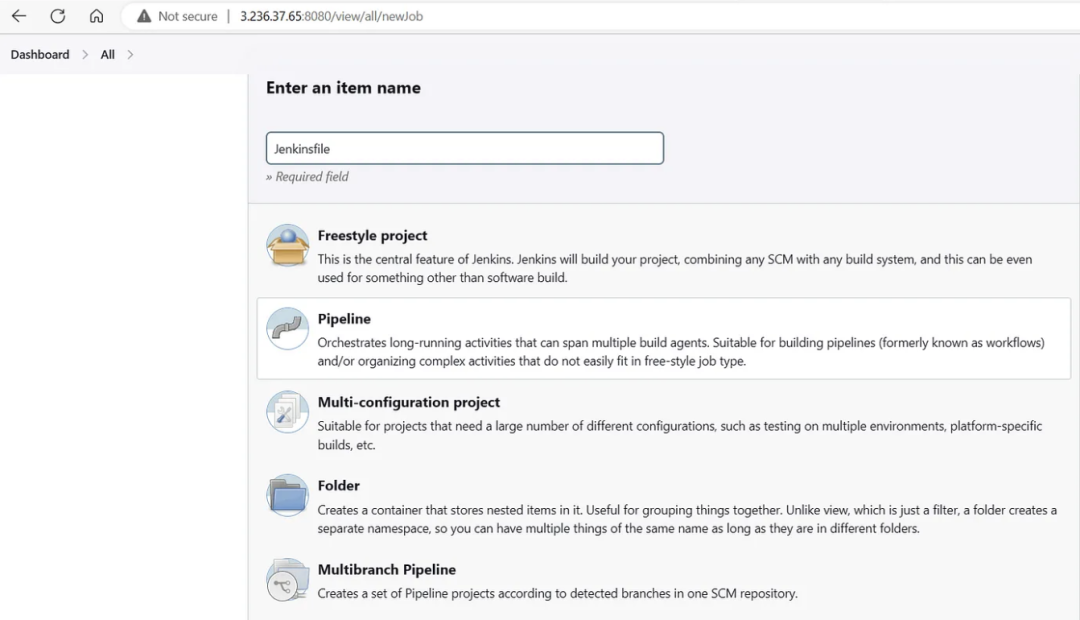The image size is (1080, 620).
Task: Choose the Multi-configuration project title
Action: [409, 402]
